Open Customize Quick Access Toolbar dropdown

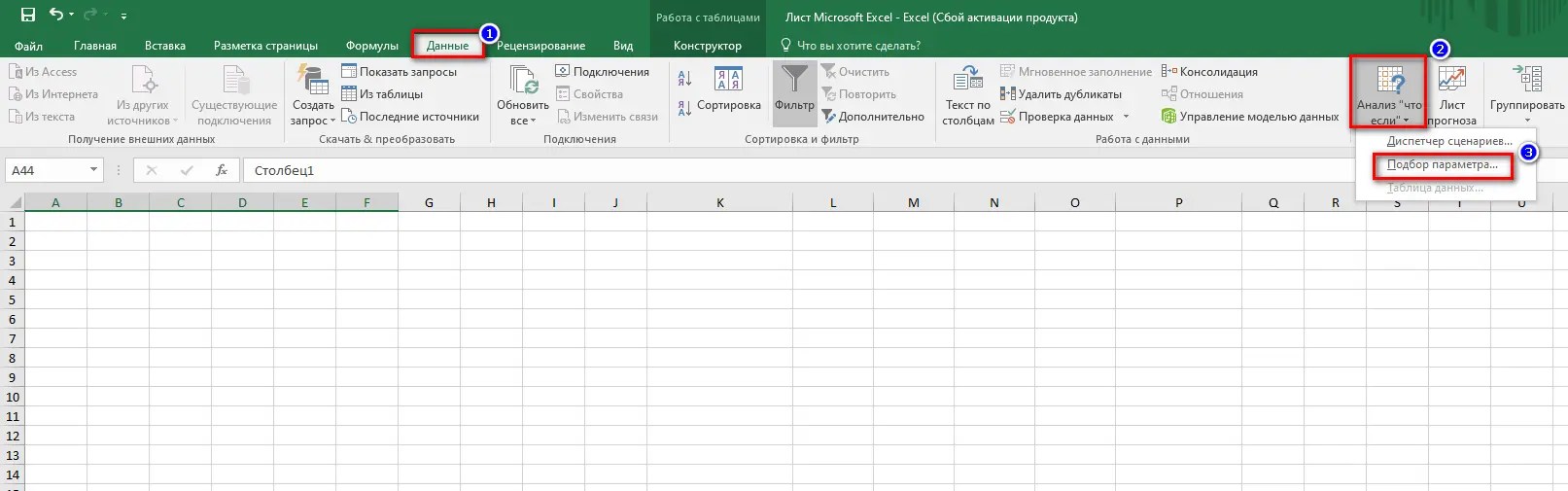point(123,17)
